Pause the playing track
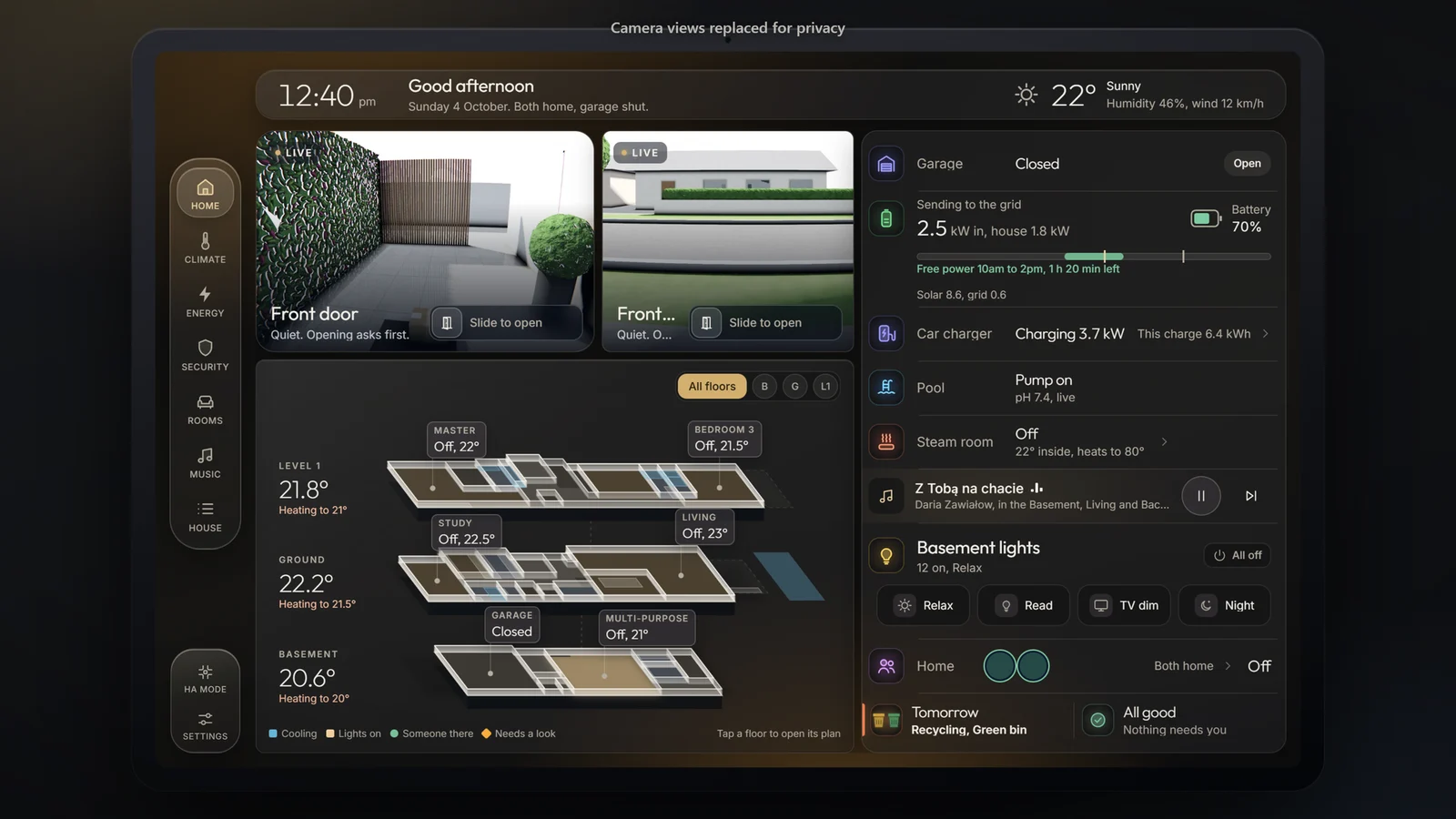 point(1201,496)
